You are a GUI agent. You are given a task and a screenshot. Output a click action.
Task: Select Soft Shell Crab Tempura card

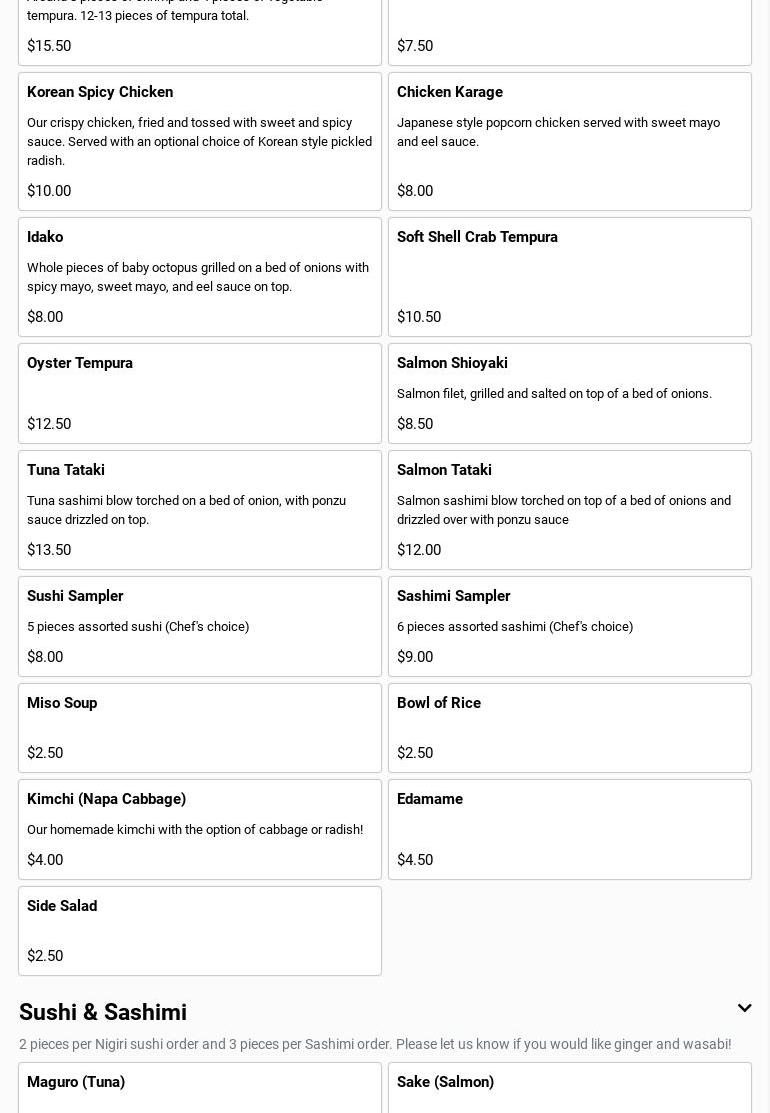click(x=570, y=277)
